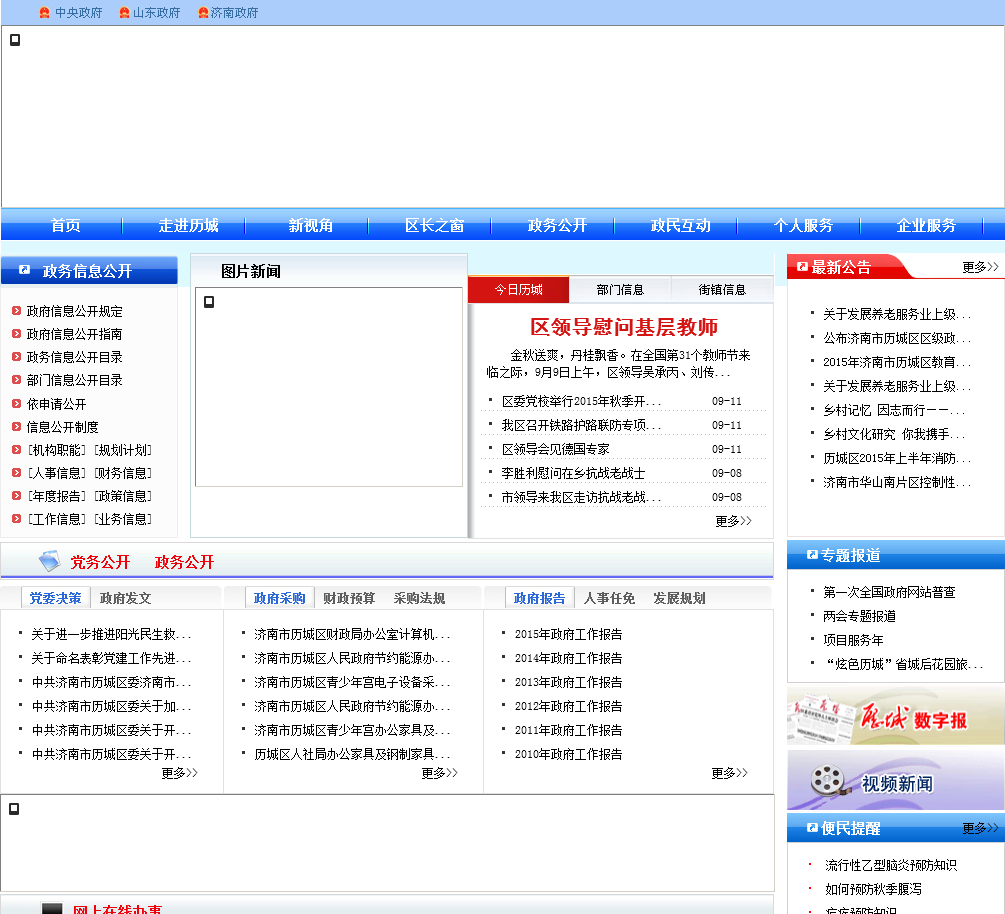Switch to the 街镇信息 tab

(x=722, y=290)
